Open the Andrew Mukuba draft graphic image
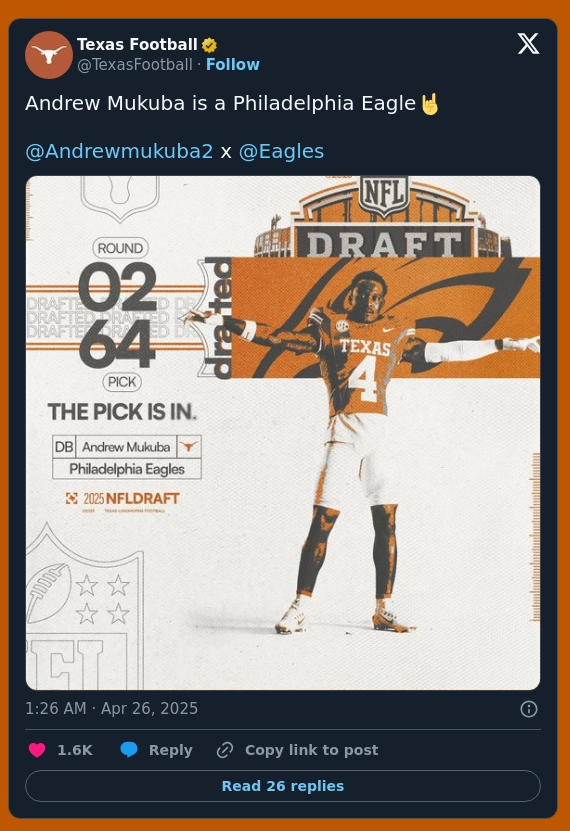This screenshot has height=831, width=570. click(x=283, y=432)
